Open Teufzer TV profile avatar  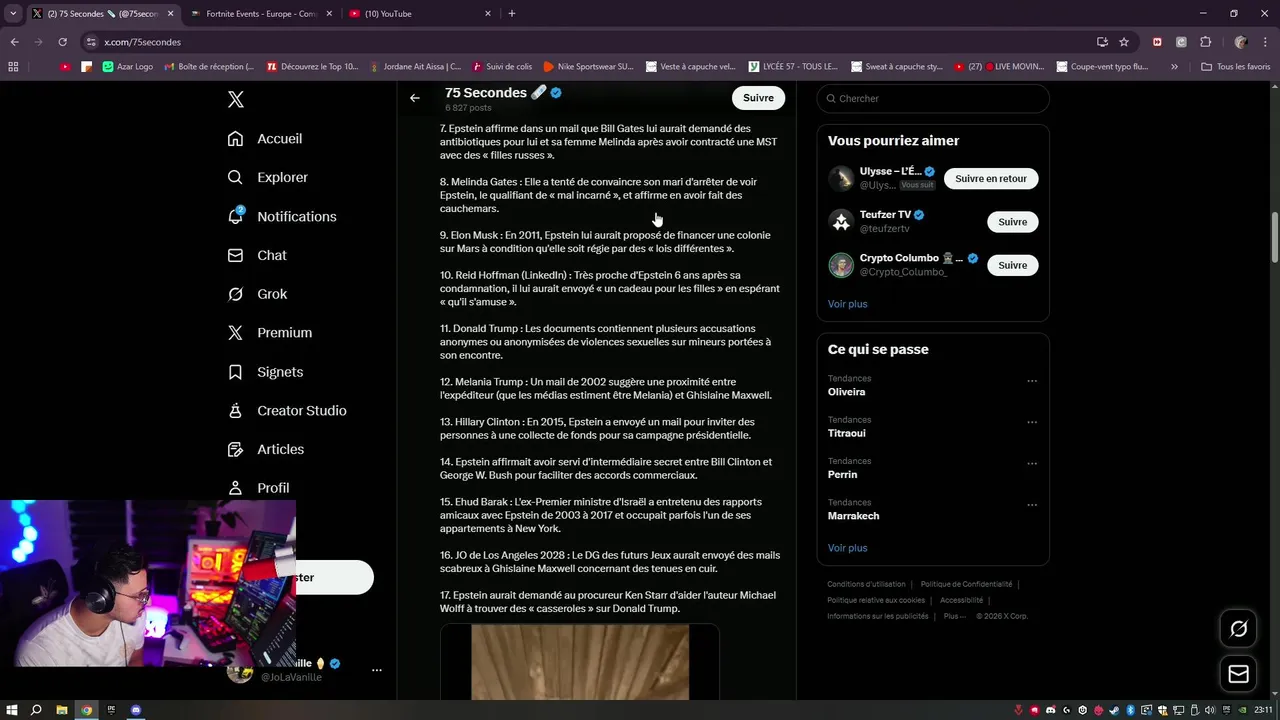coord(841,221)
